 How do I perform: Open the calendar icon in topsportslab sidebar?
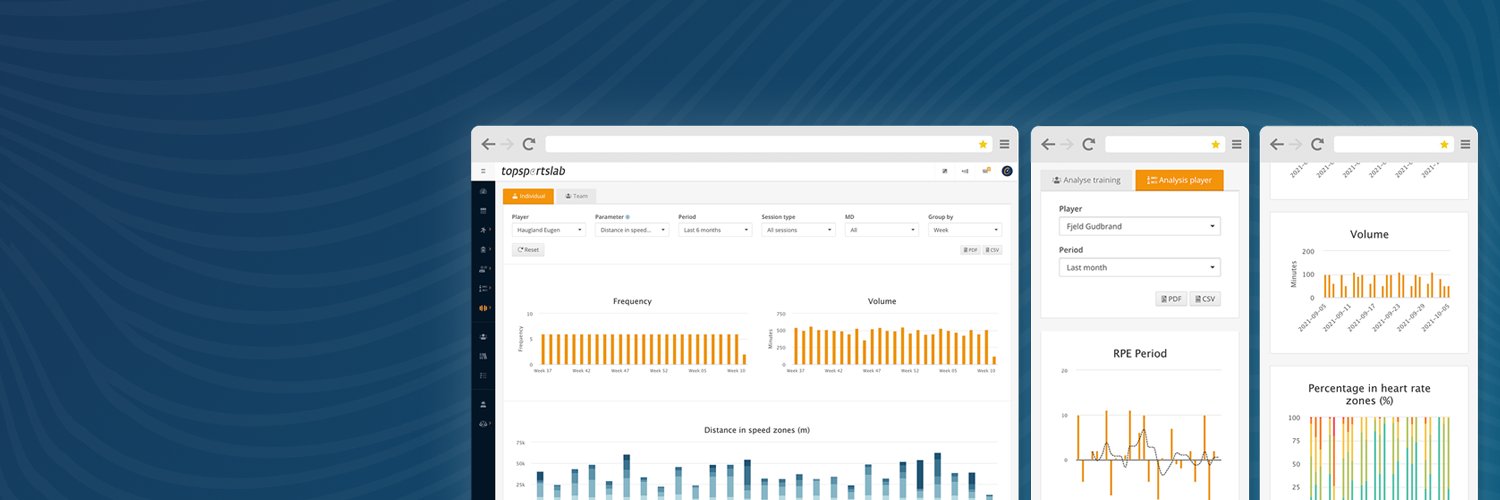(x=483, y=211)
